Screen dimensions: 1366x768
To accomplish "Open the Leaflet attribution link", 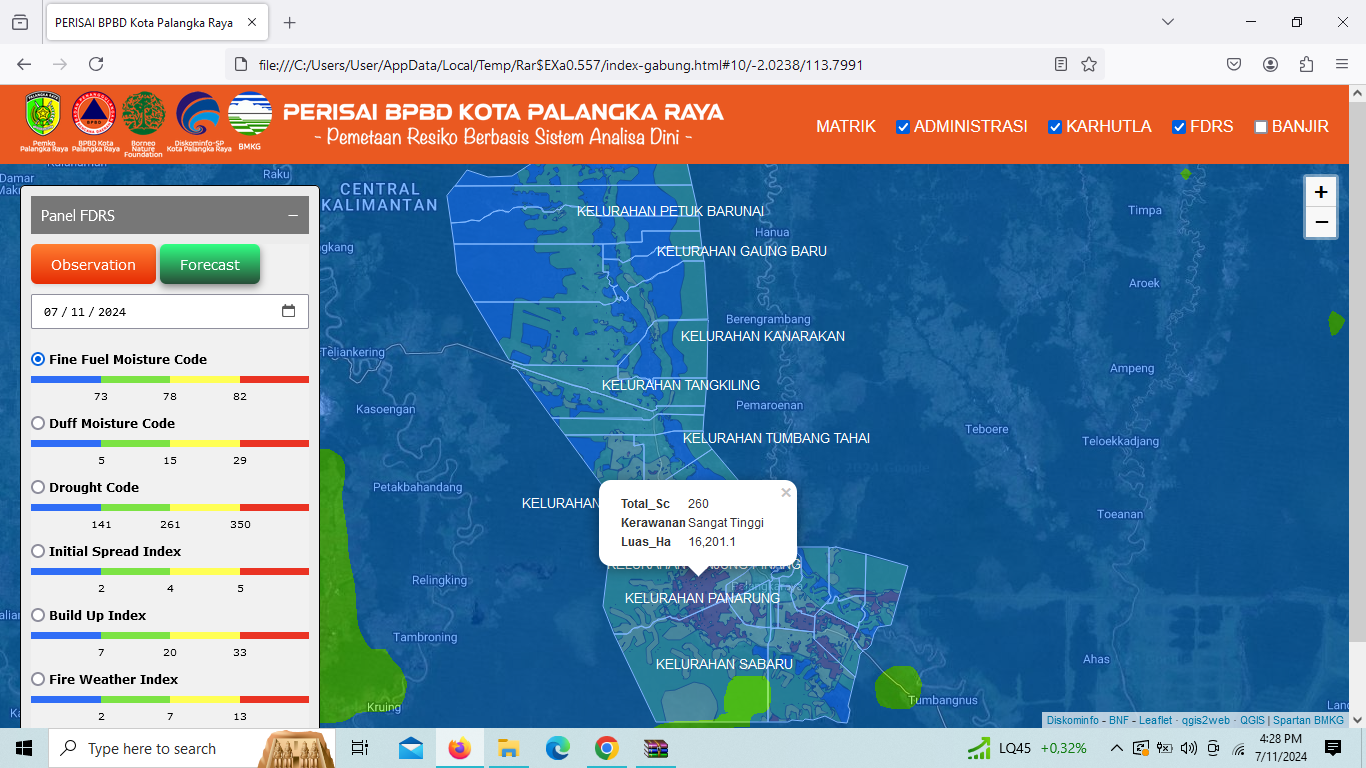I will (1156, 720).
